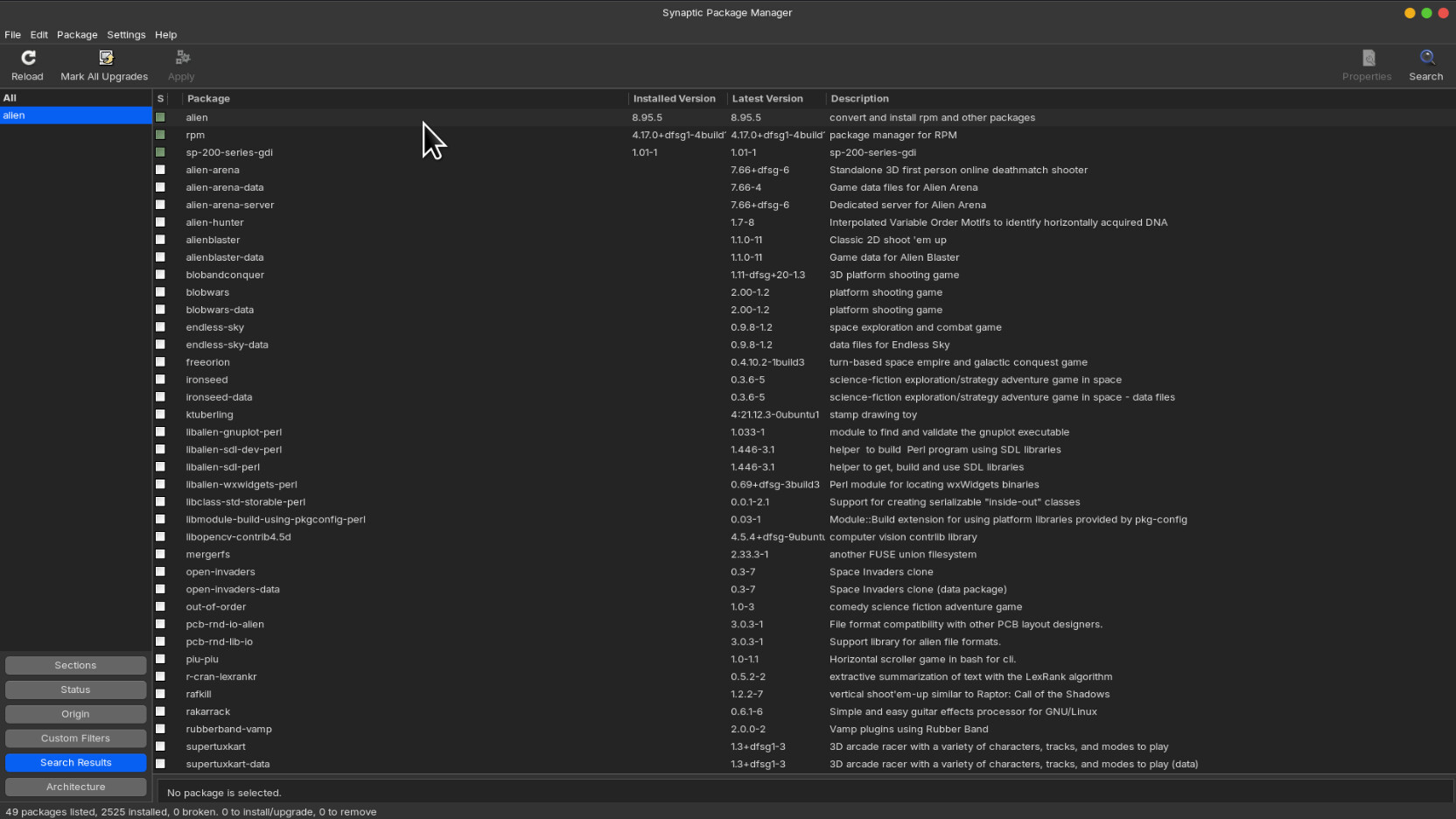The width and height of the screenshot is (1456, 819).
Task: Mark checkbox for blobwars package
Action: [160, 292]
